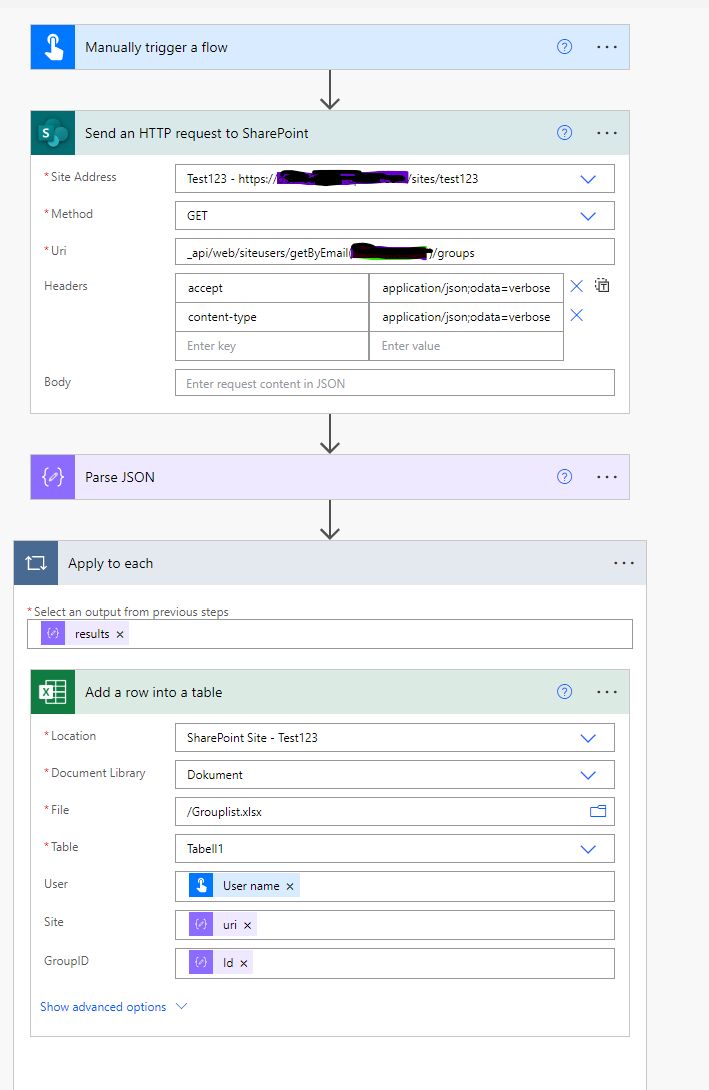Screen dimensions: 709x1090
Task: Click the Apply to each loop icon
Action: pos(36,563)
